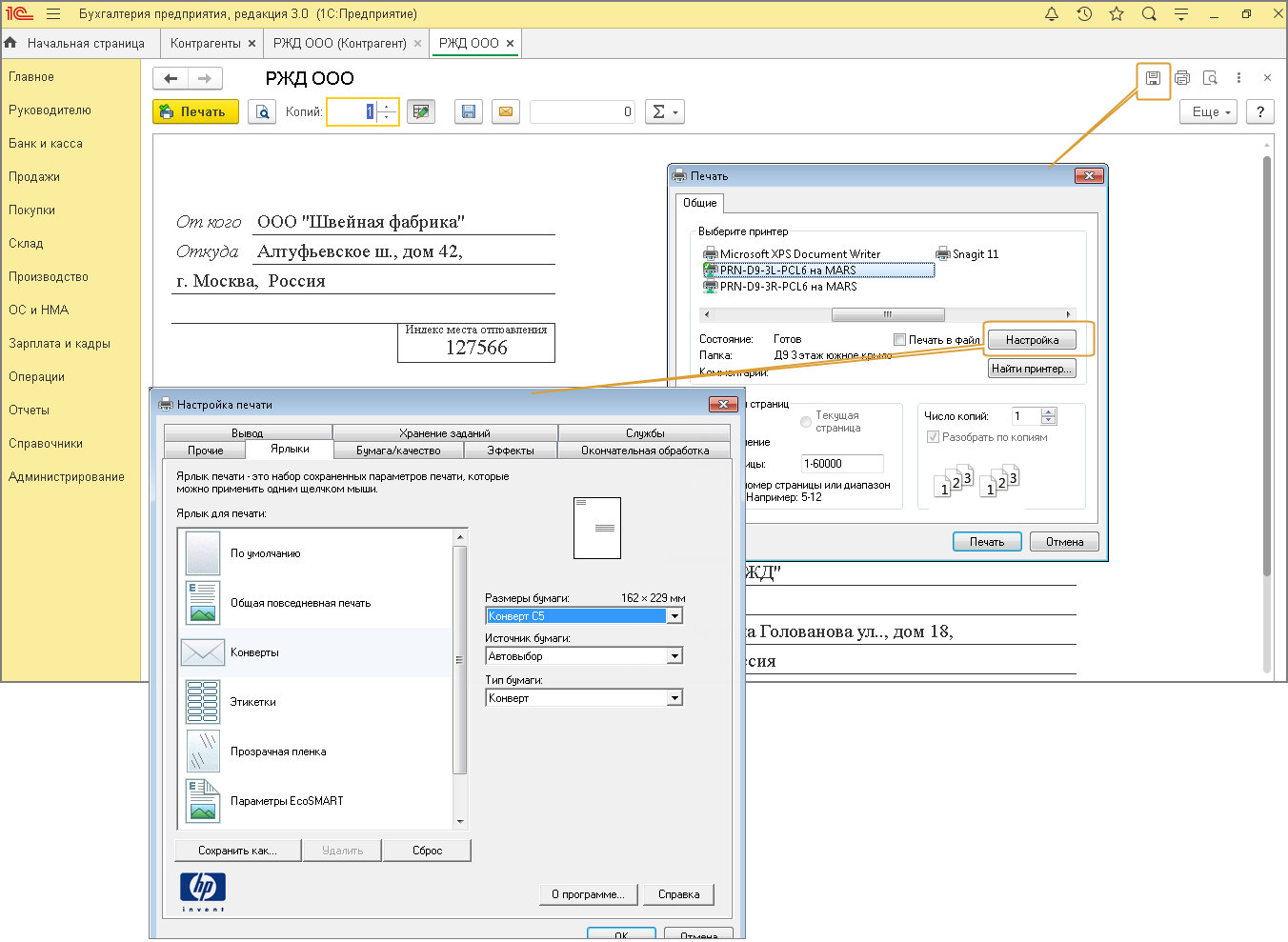Click the question mark help button

coord(1260,111)
